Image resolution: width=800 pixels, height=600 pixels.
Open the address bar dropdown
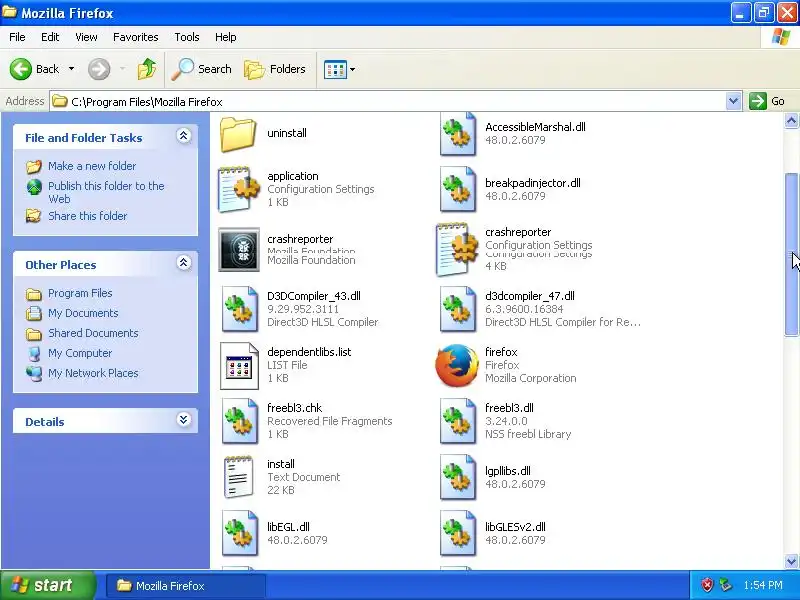coord(733,101)
